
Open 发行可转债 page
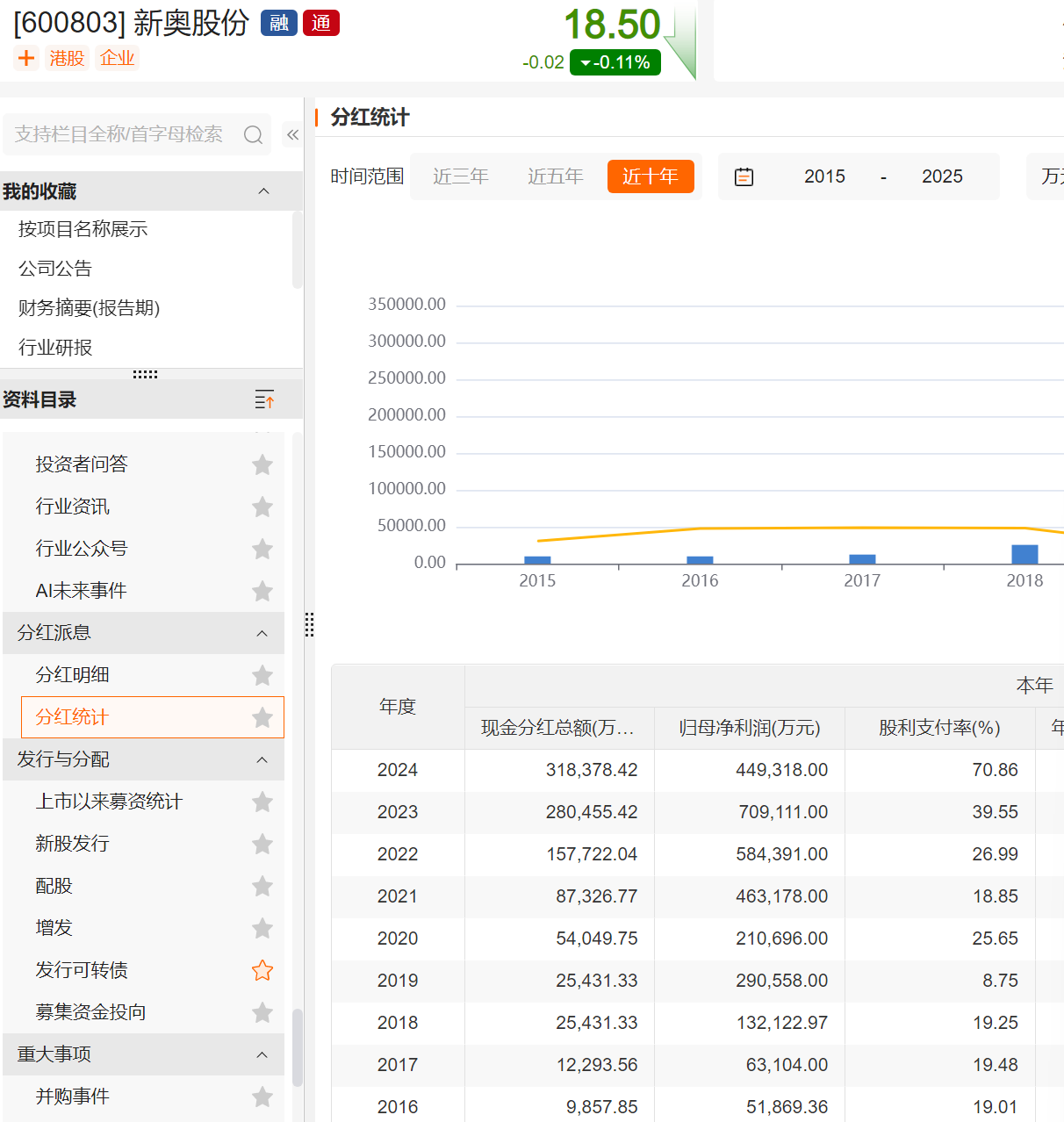tap(82, 970)
